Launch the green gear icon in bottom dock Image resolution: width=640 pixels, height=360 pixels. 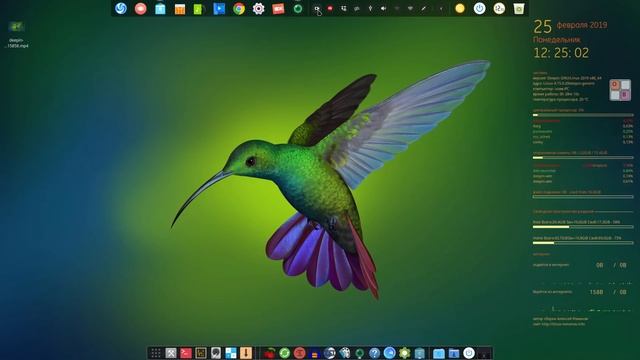pyautogui.click(x=404, y=353)
